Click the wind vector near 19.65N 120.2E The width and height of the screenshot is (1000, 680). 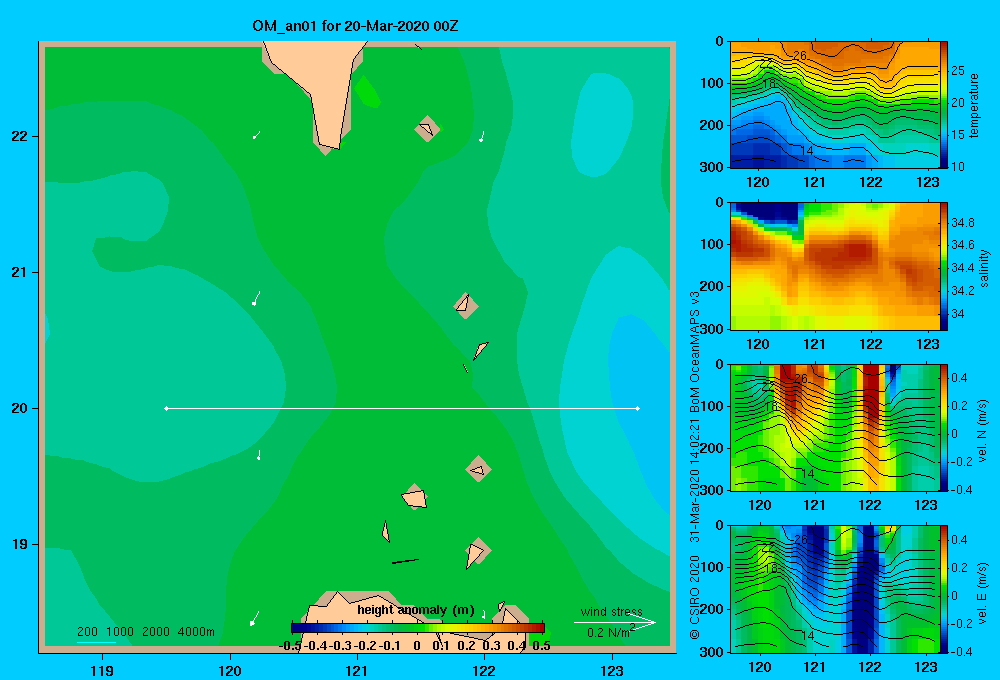(258, 455)
